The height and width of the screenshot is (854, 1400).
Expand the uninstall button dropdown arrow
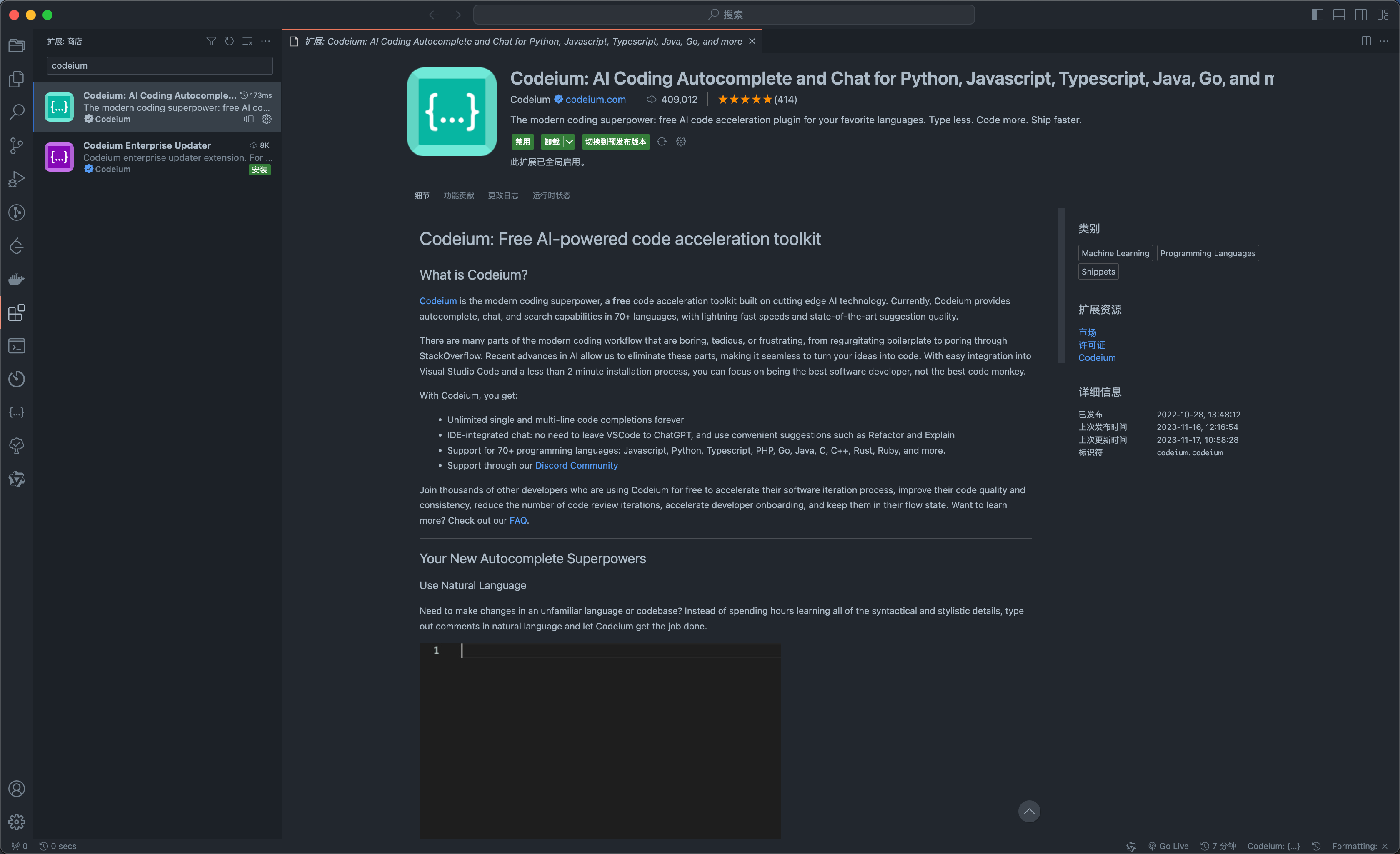pyautogui.click(x=569, y=142)
